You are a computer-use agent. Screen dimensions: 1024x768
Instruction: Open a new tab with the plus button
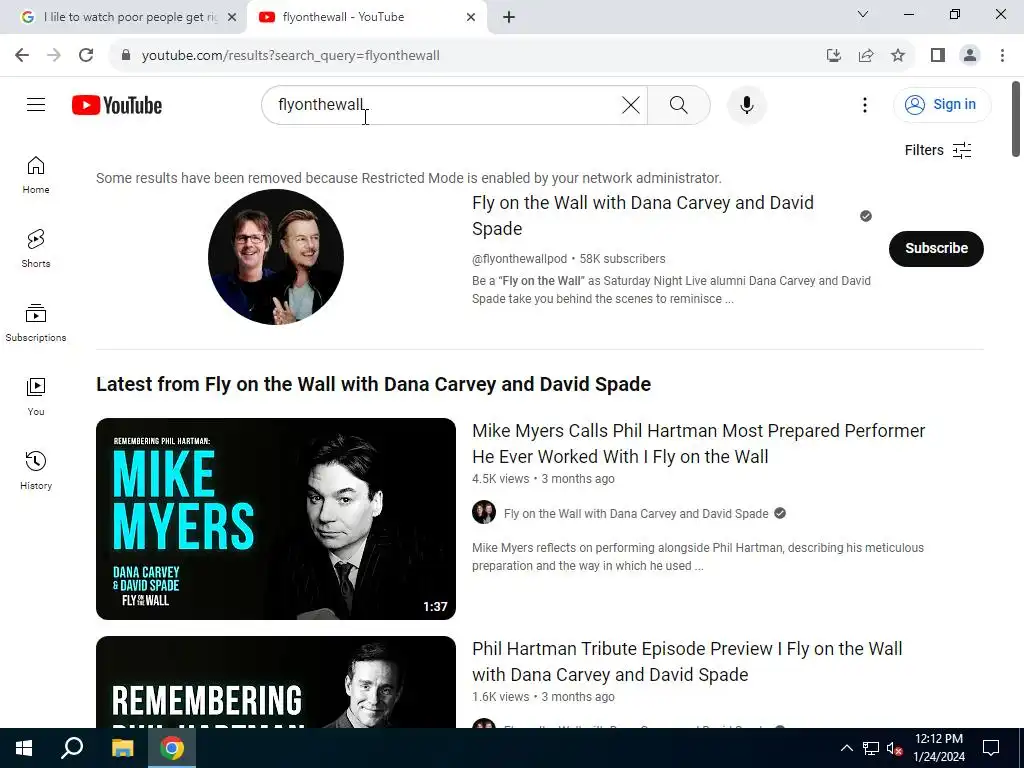[x=509, y=17]
